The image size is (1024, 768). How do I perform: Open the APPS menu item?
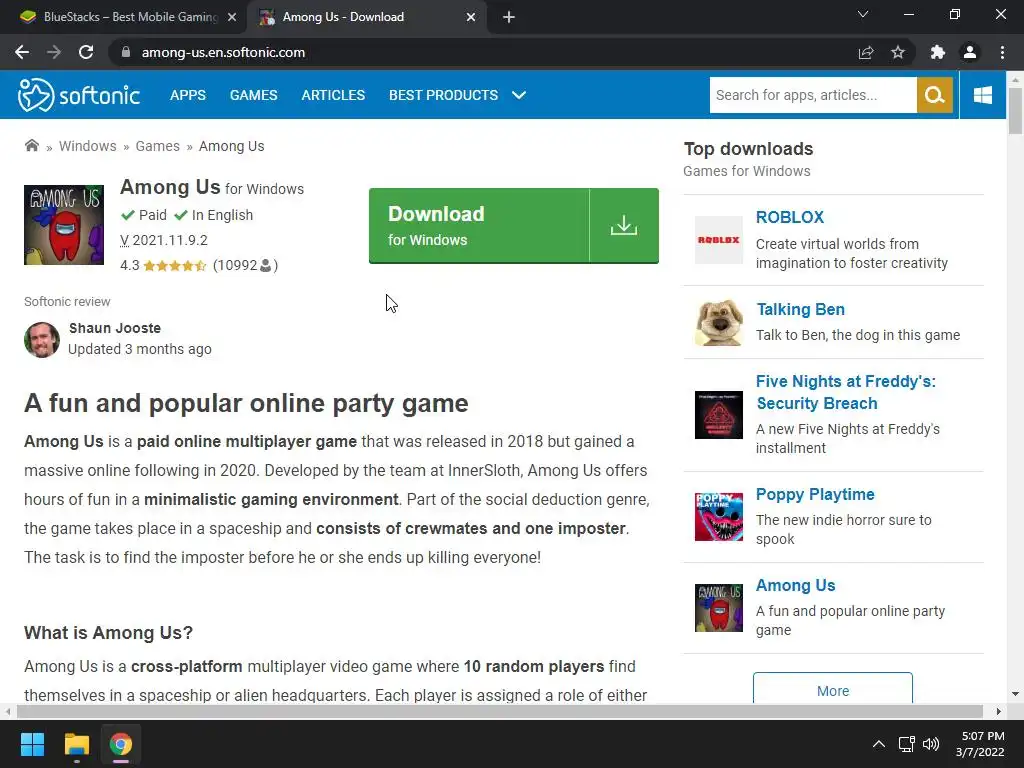point(188,95)
